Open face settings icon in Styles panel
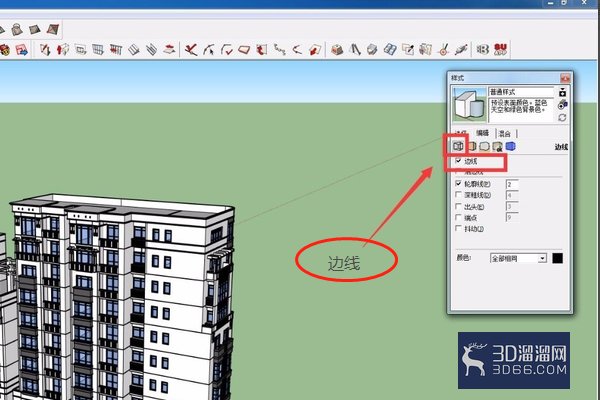Viewport: 600px width, 400px height. pyautogui.click(x=472, y=146)
